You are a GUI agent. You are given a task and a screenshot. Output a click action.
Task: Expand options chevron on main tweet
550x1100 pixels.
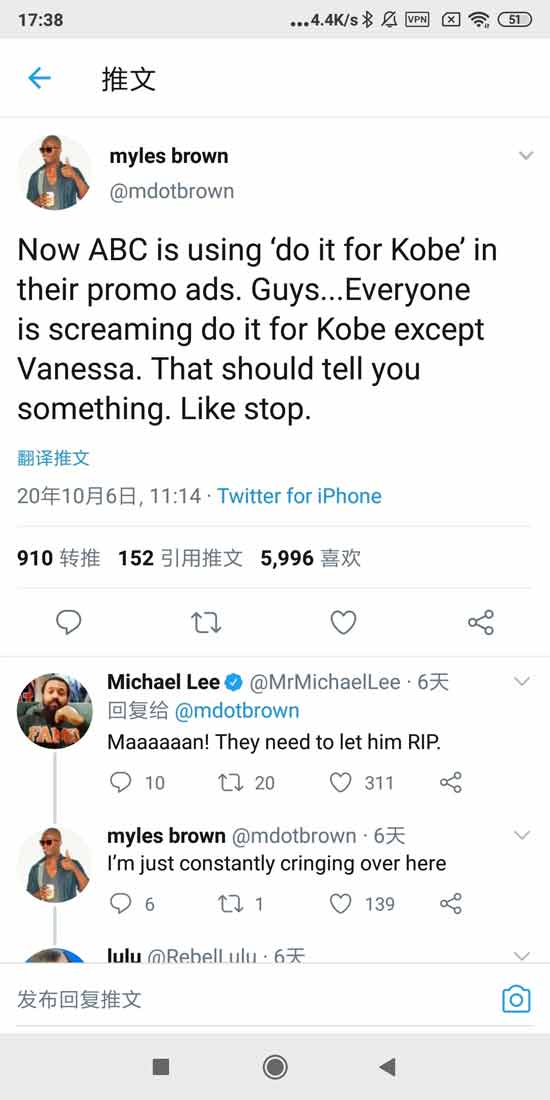pyautogui.click(x=525, y=156)
